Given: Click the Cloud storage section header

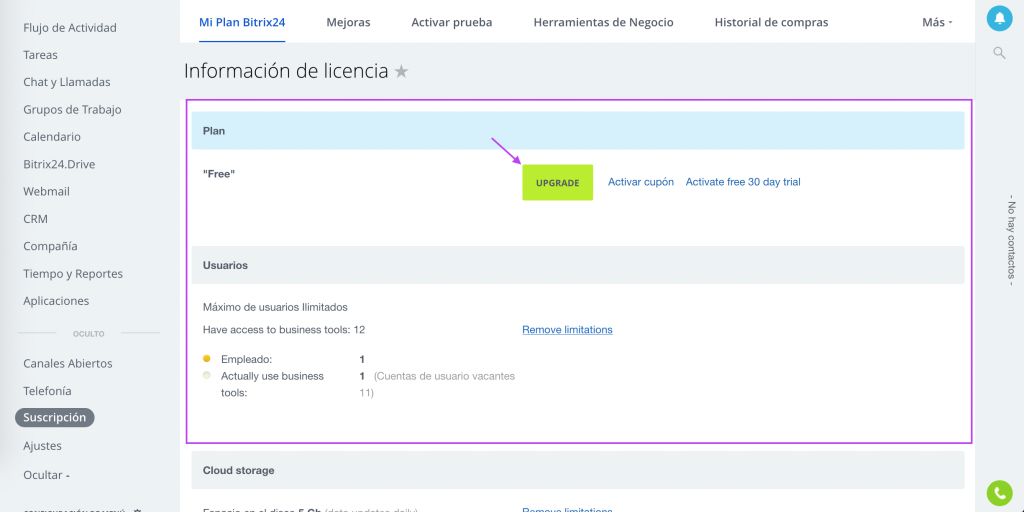Looking at the screenshot, I should pos(578,470).
